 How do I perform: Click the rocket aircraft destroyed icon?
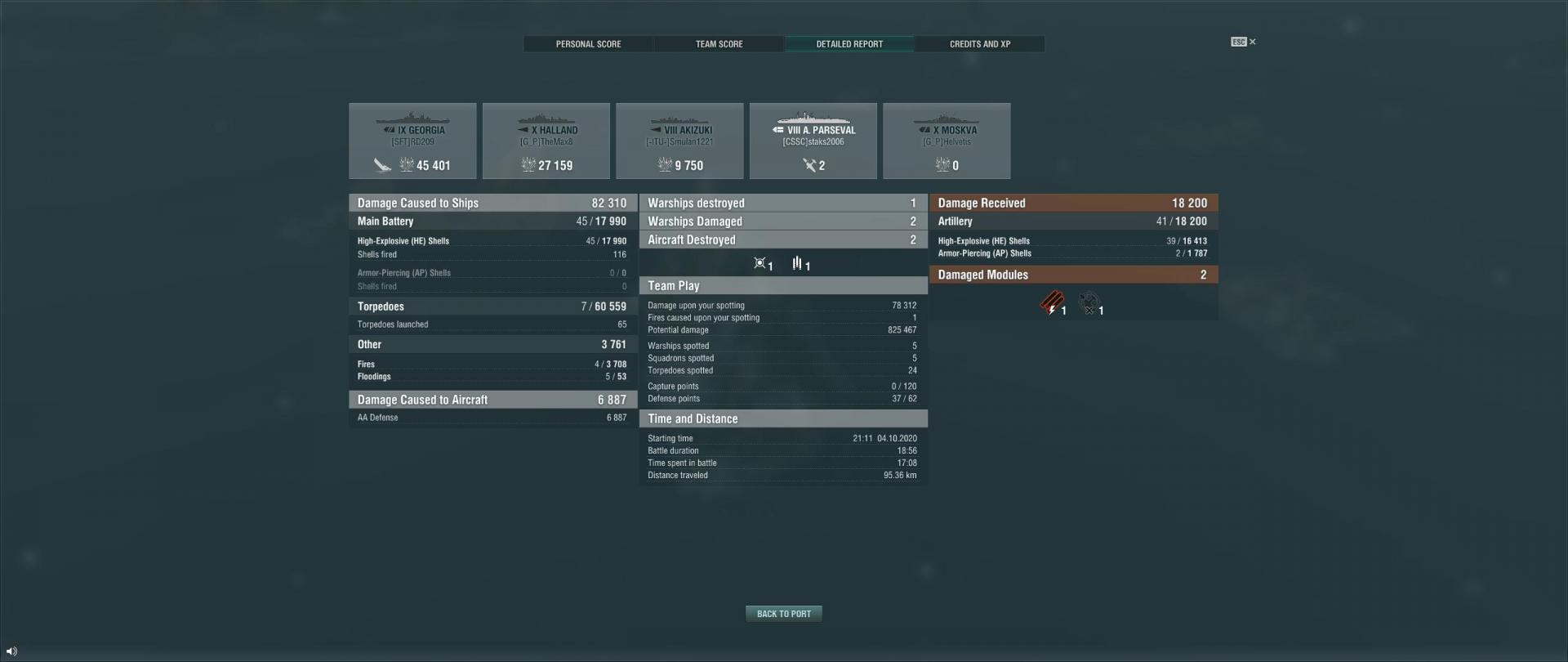[797, 263]
